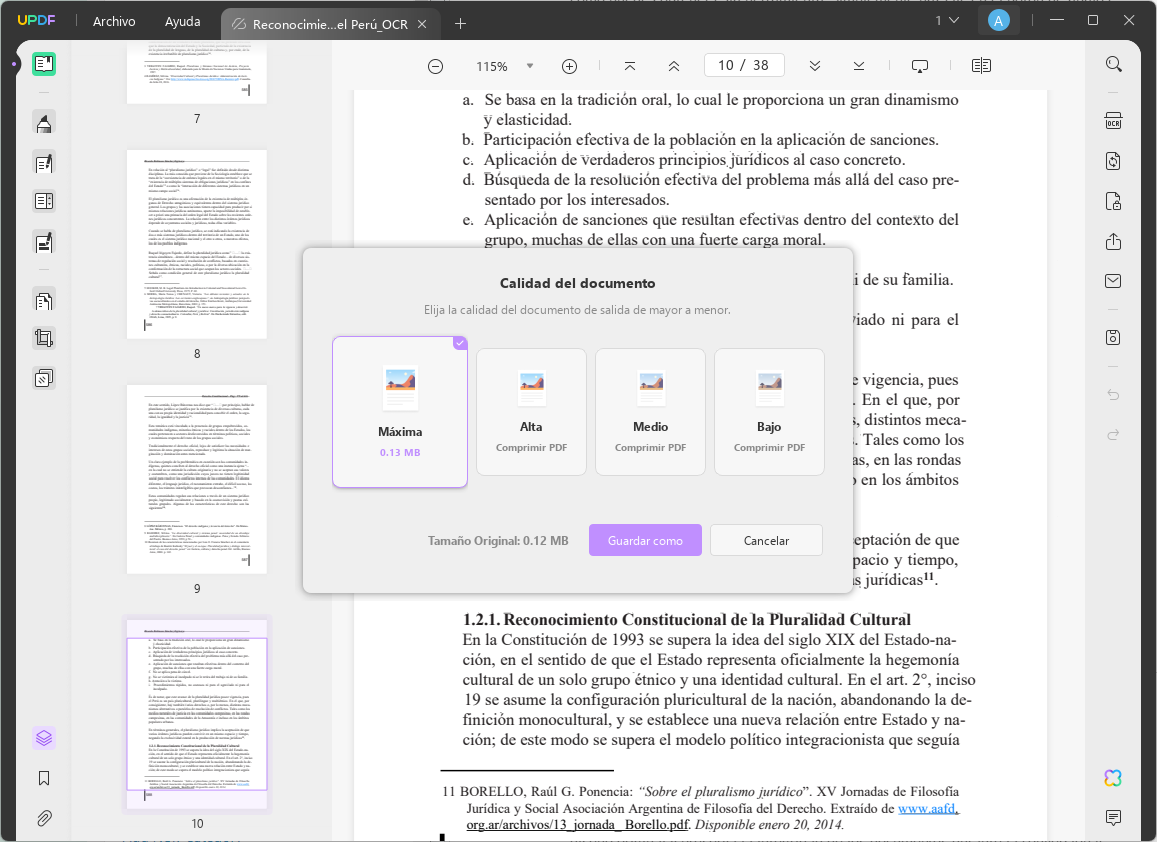Viewport: 1157px width, 842px height.
Task: Open the Fill and Sign tool icon
Action: 44,242
